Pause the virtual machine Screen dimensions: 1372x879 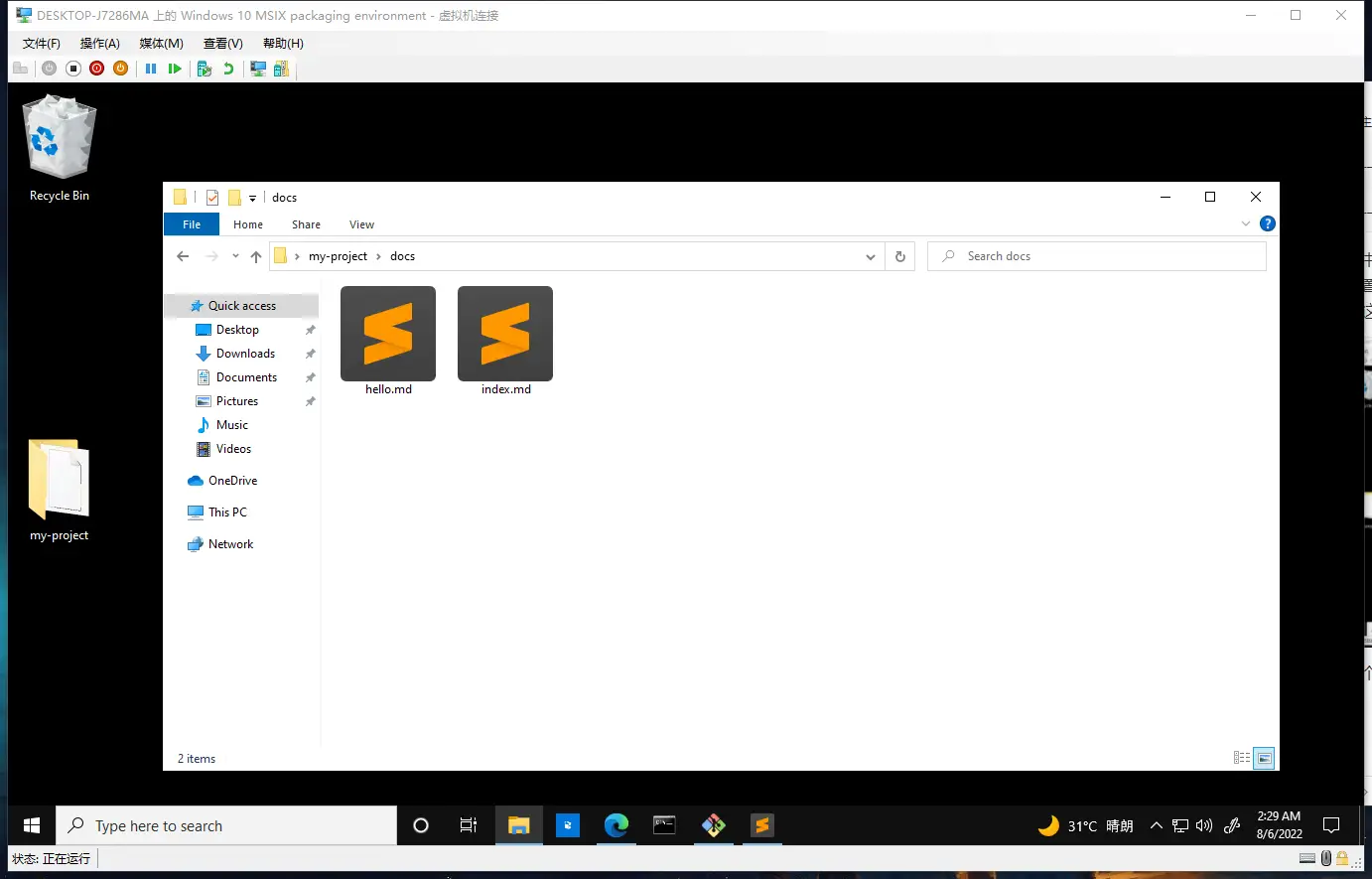pyautogui.click(x=151, y=69)
